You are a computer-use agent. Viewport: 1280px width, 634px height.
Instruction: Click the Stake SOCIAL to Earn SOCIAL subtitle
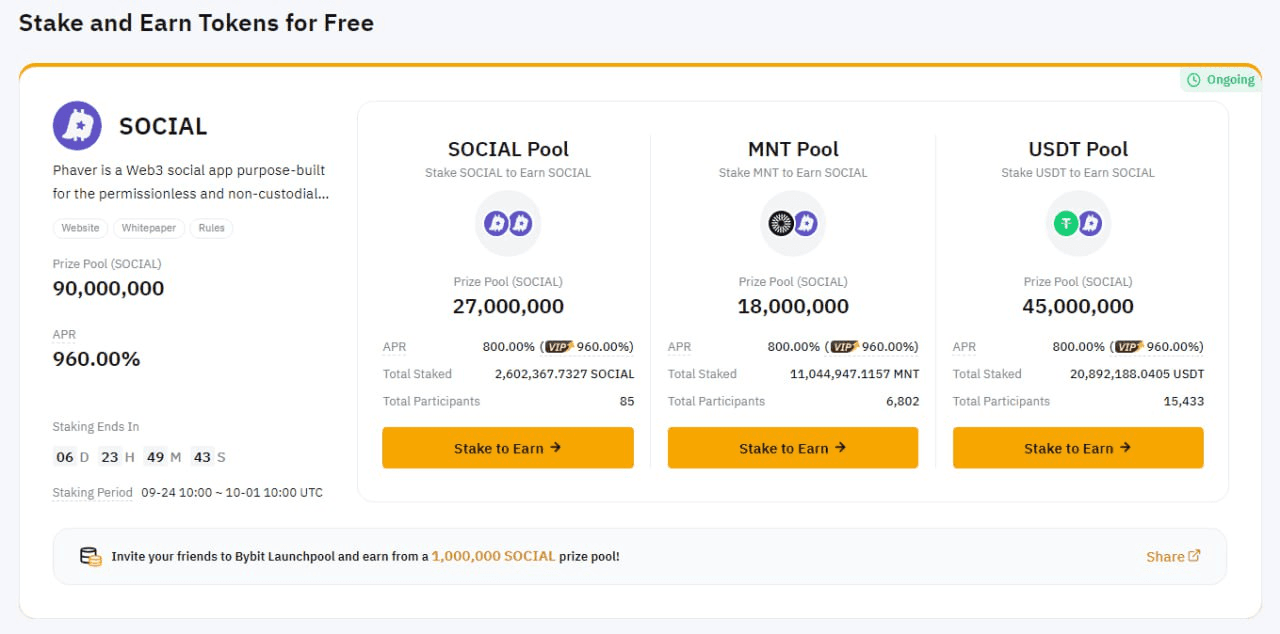[x=508, y=173]
